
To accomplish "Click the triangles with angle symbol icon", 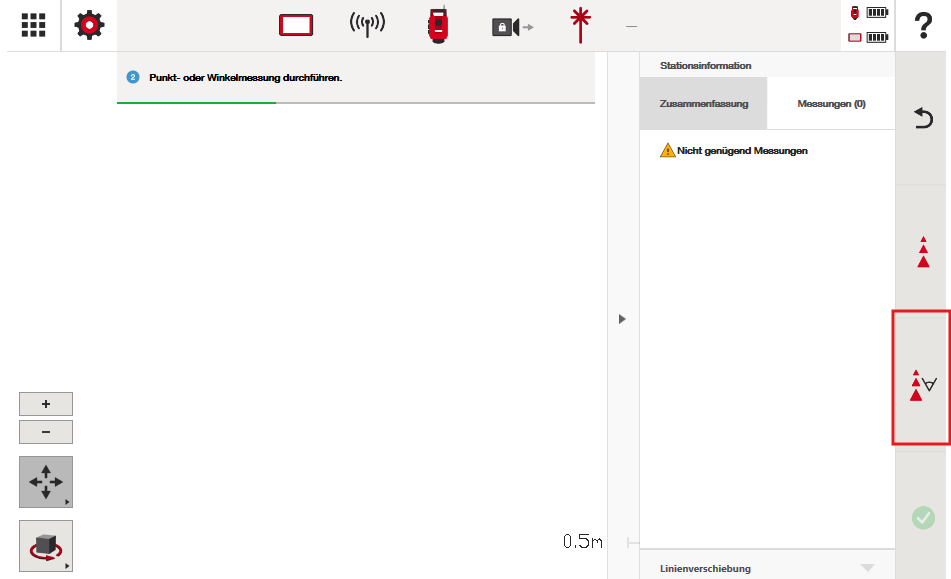I will coord(922,385).
